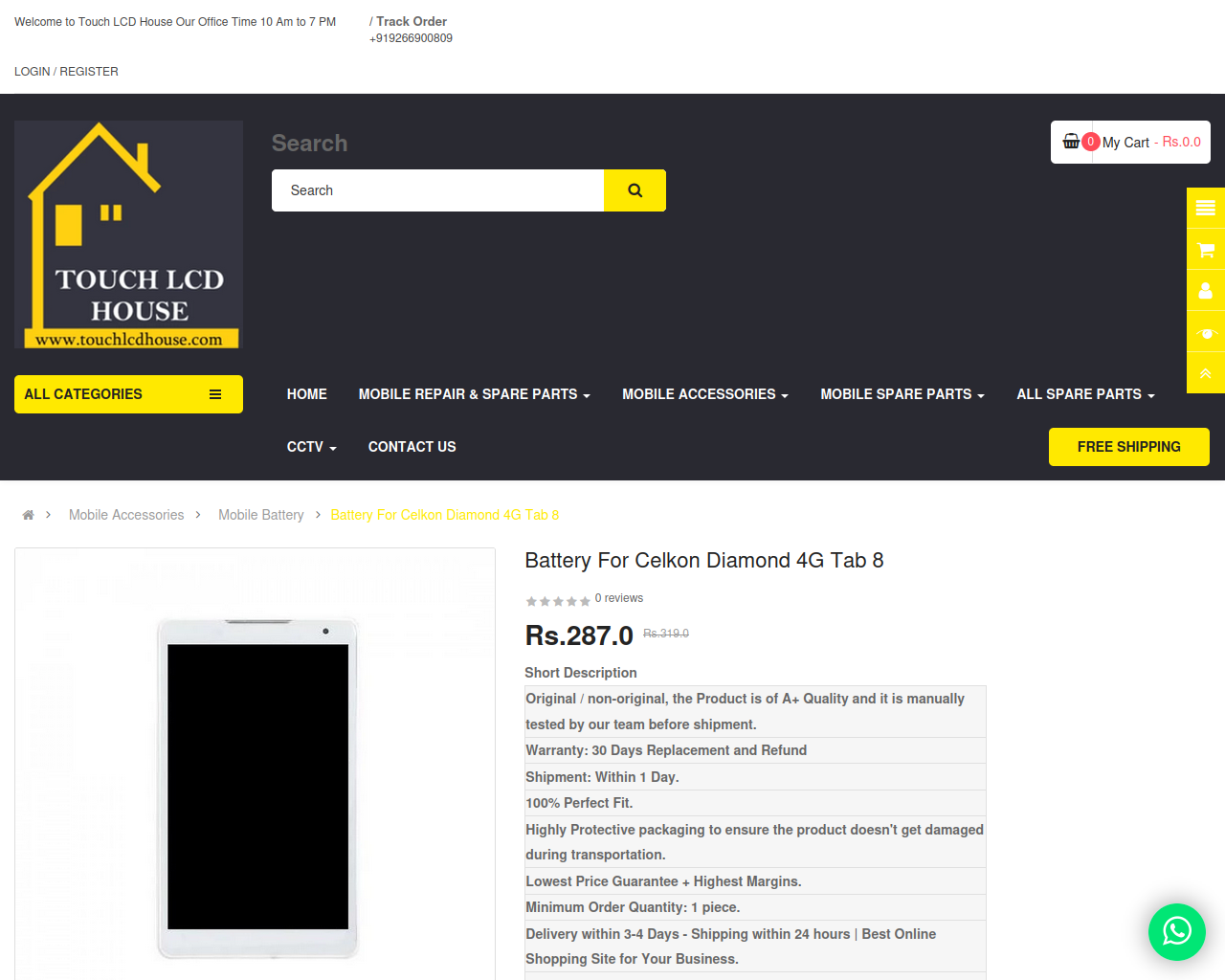Open the Register link

[x=89, y=72]
